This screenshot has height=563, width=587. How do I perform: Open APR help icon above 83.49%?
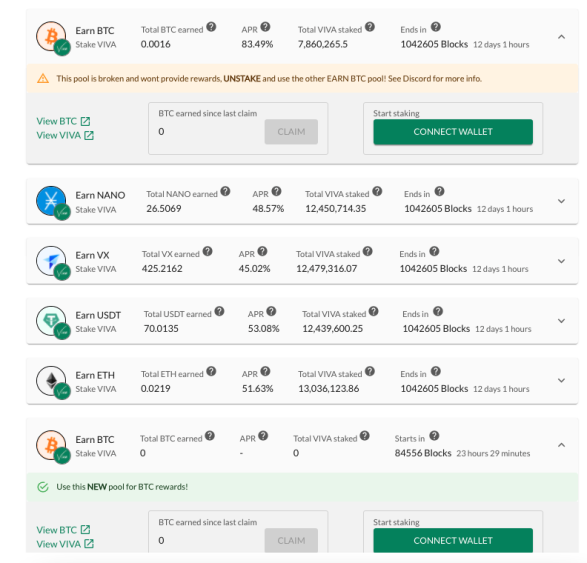(x=265, y=27)
